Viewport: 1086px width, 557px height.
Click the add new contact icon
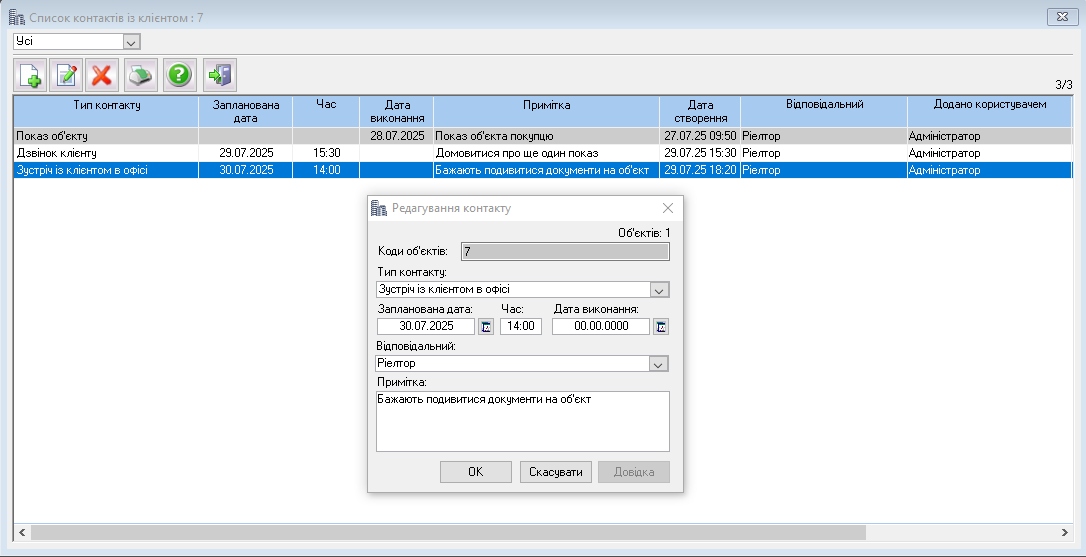click(30, 75)
